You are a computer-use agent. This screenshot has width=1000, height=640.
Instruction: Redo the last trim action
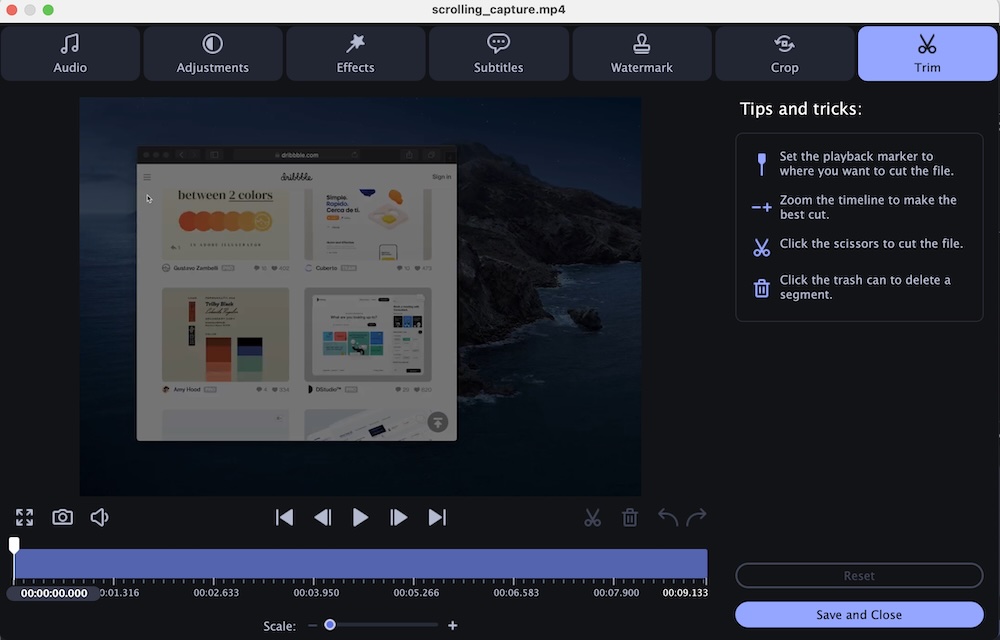tap(697, 517)
